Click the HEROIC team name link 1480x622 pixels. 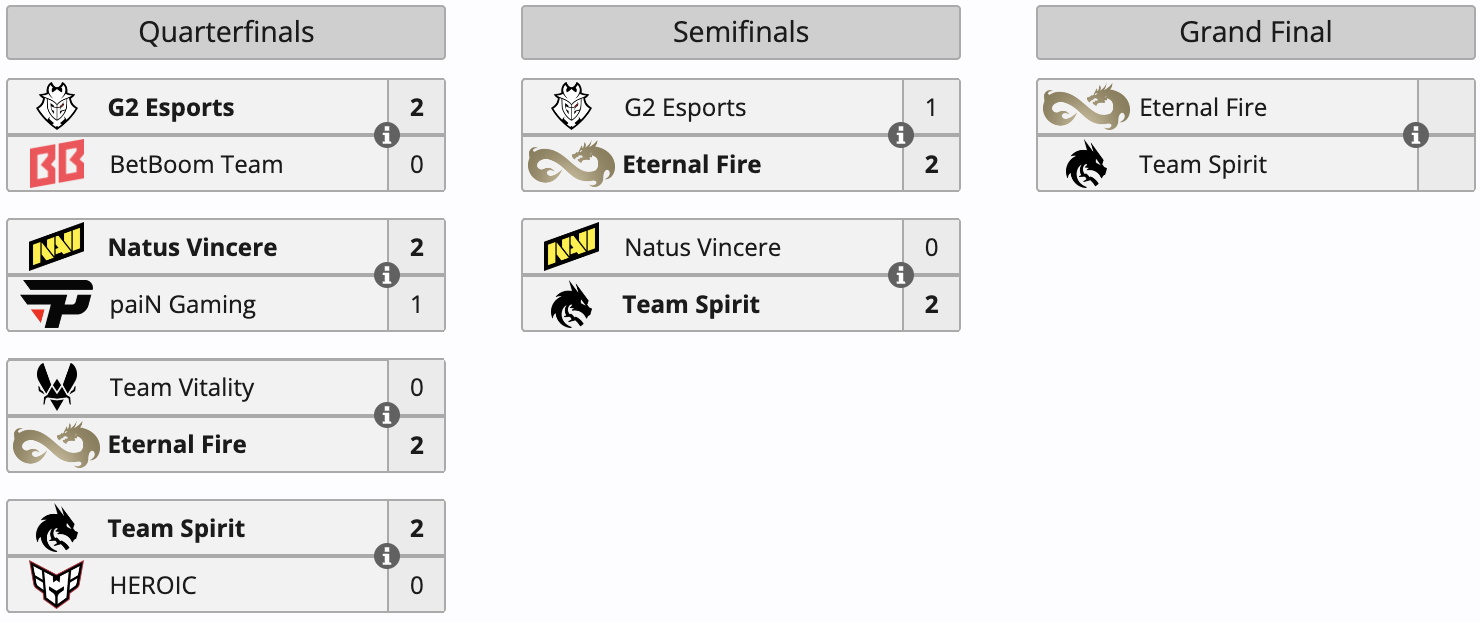tap(153, 585)
